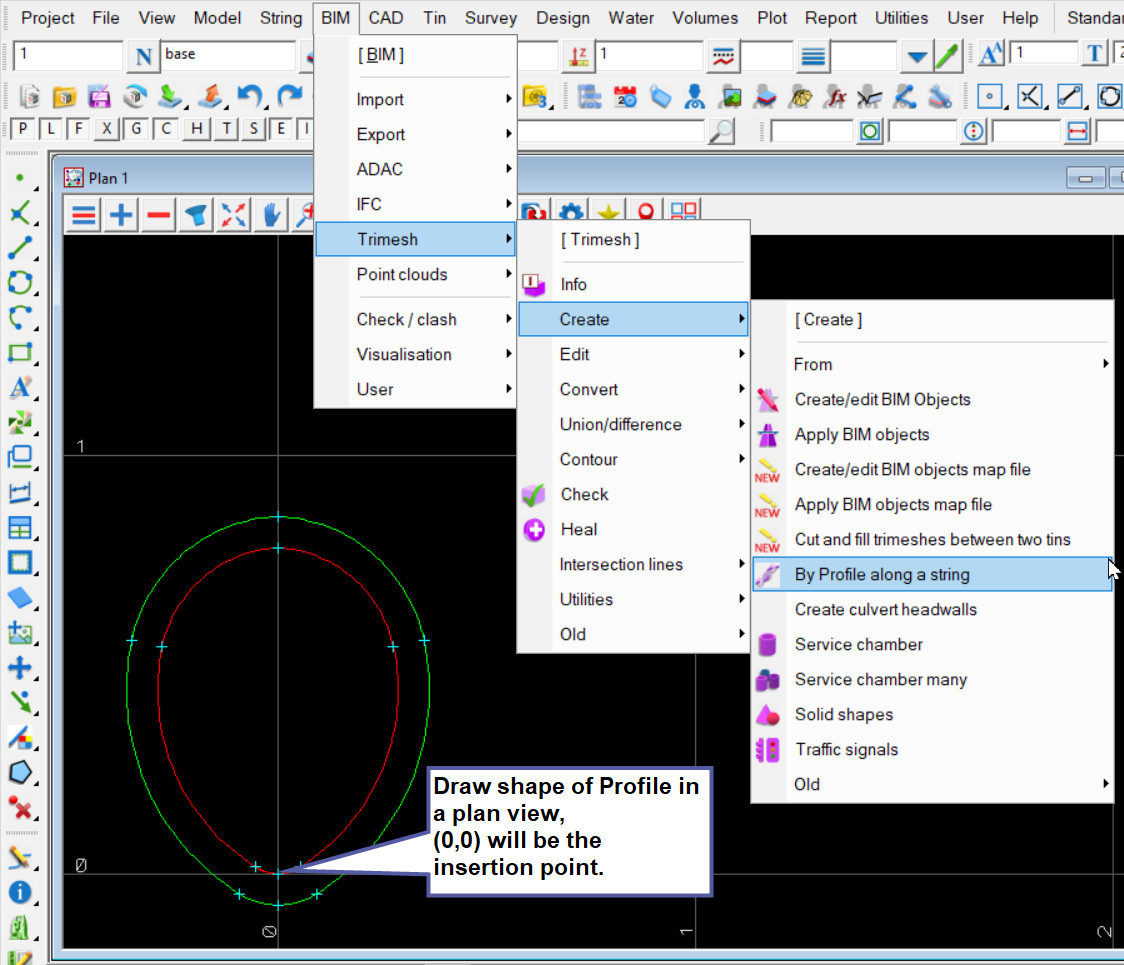Select the Create Line tool on left toolbar

coord(19,248)
